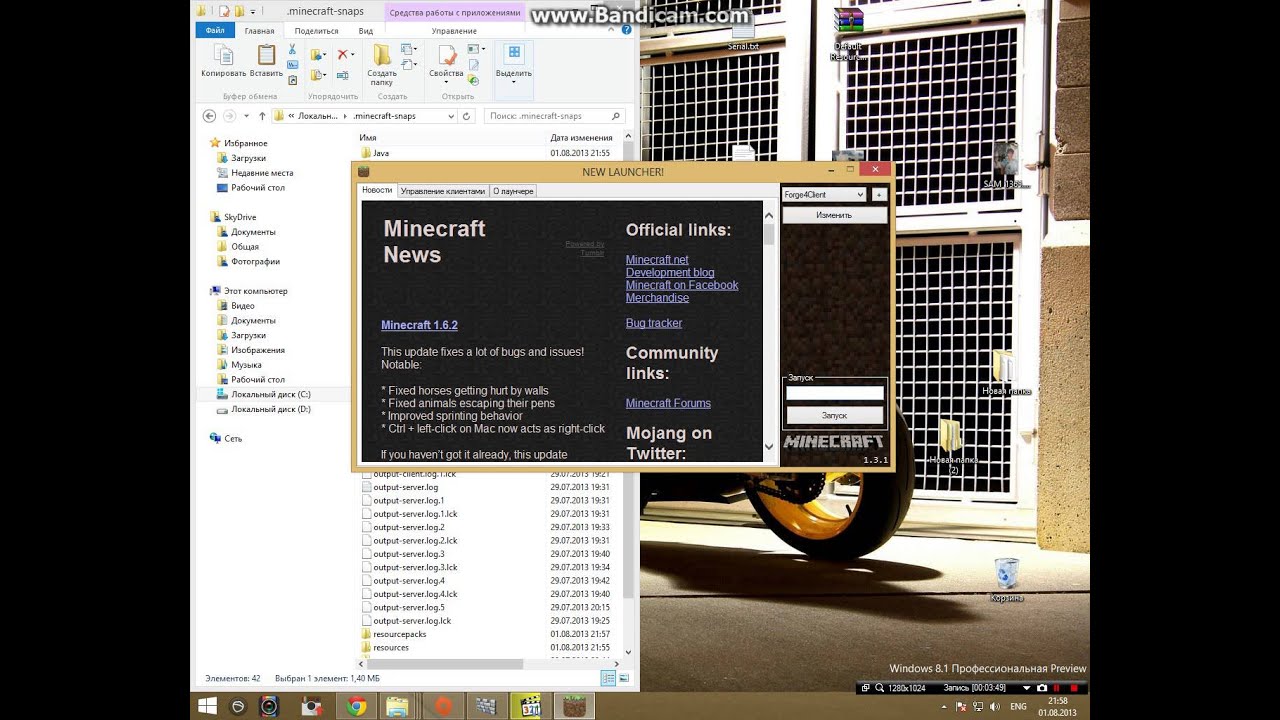Viewport: 1280px width, 720px height.
Task: Click the scissors cut icon in ribbon
Action: pos(292,49)
